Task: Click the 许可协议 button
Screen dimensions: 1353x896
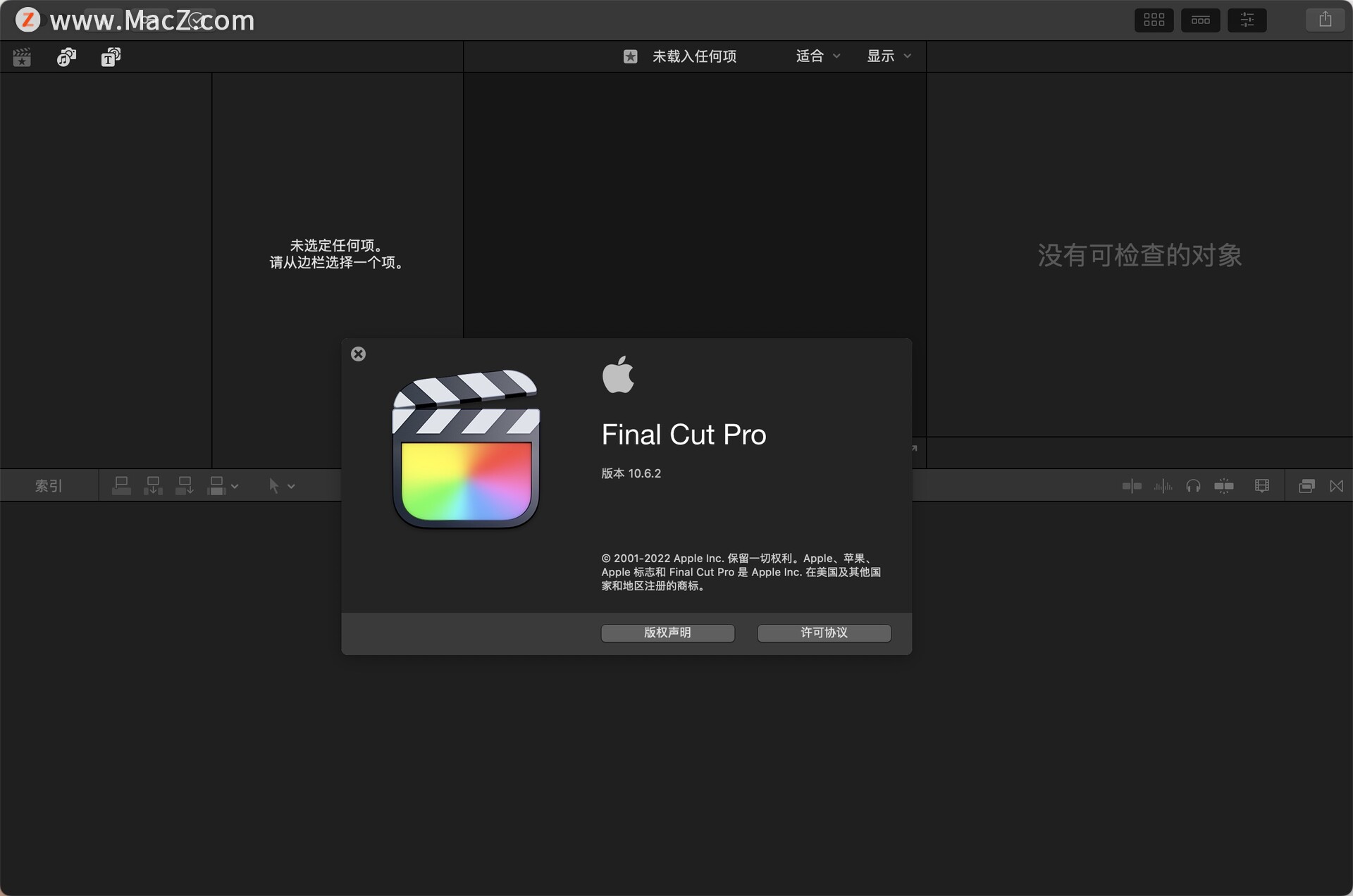Action: (824, 633)
